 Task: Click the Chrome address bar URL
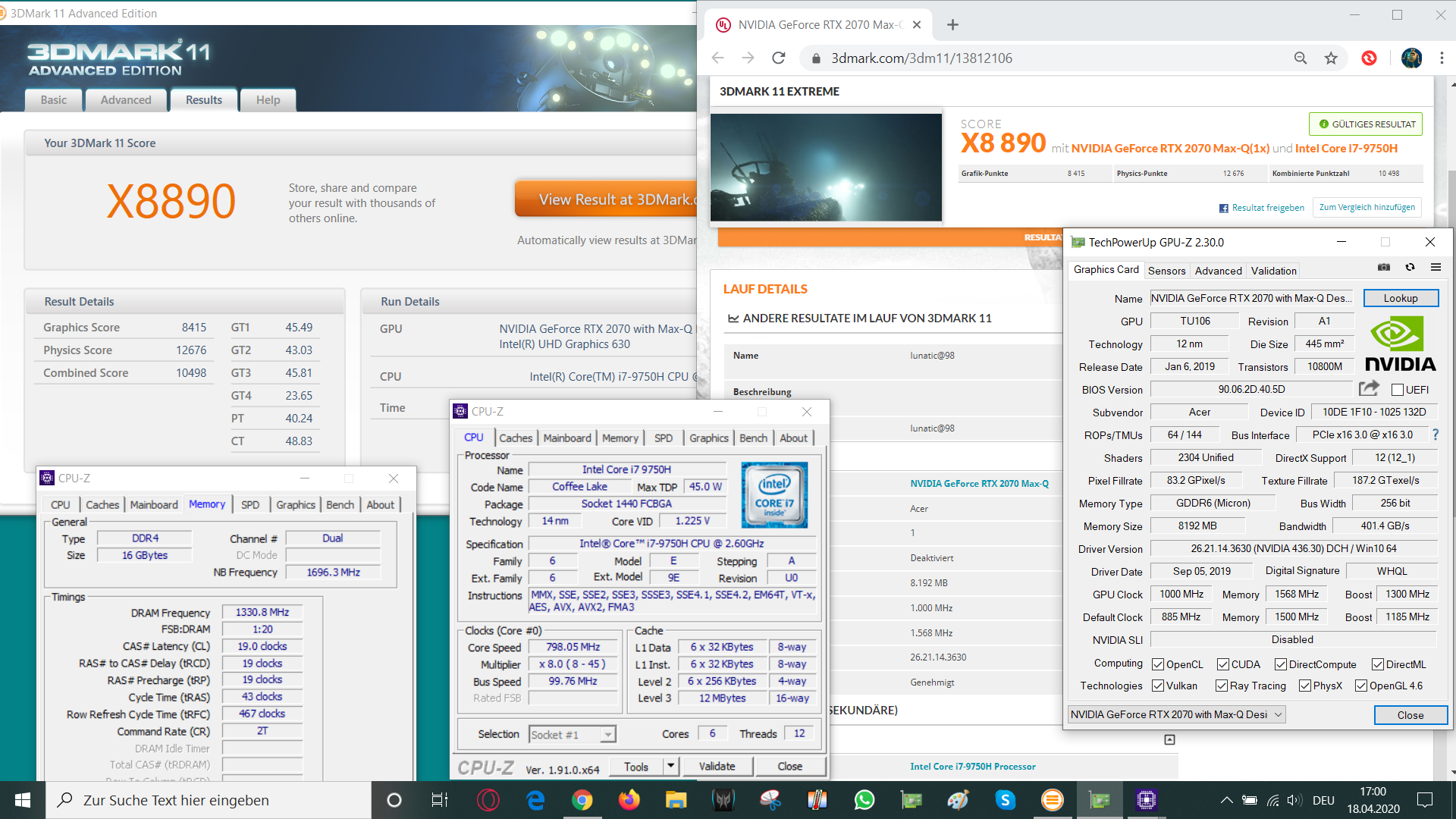[x=921, y=58]
